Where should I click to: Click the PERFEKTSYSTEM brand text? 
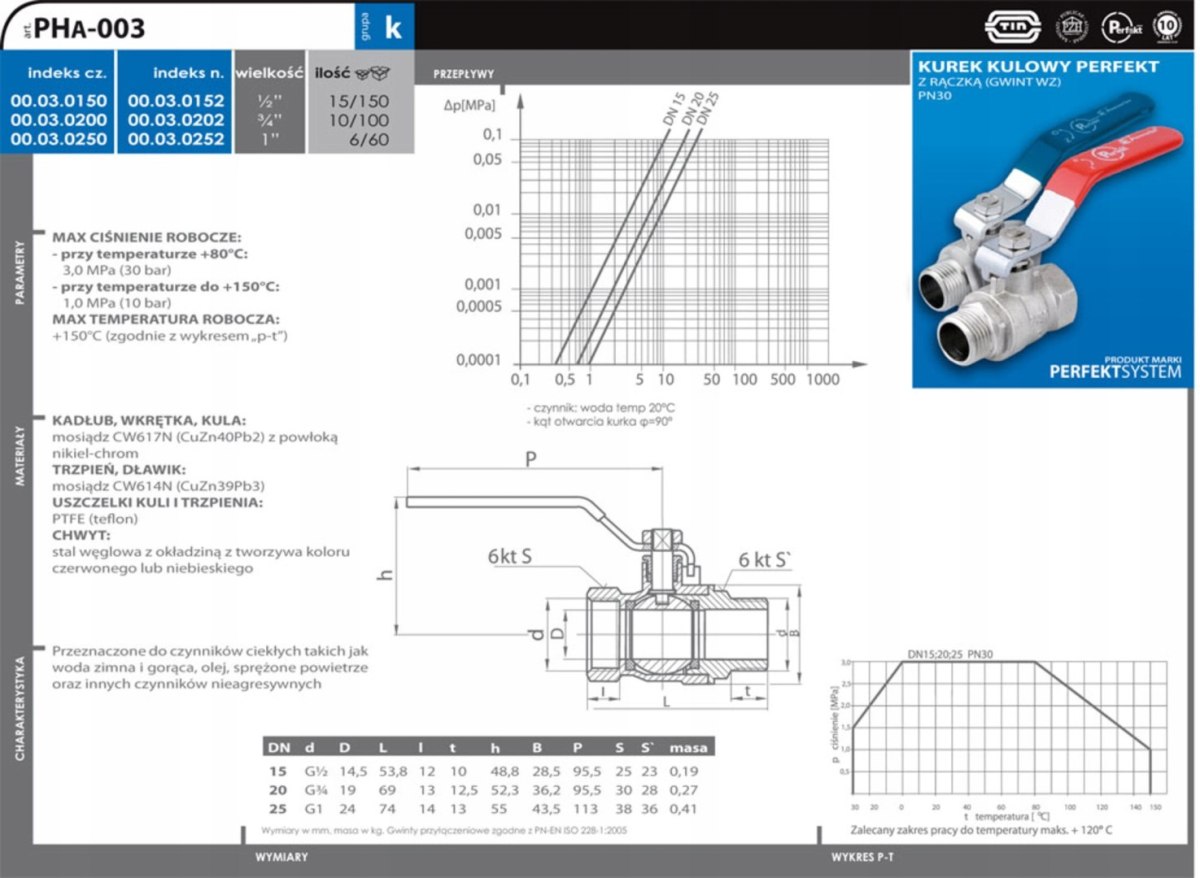point(1114,372)
